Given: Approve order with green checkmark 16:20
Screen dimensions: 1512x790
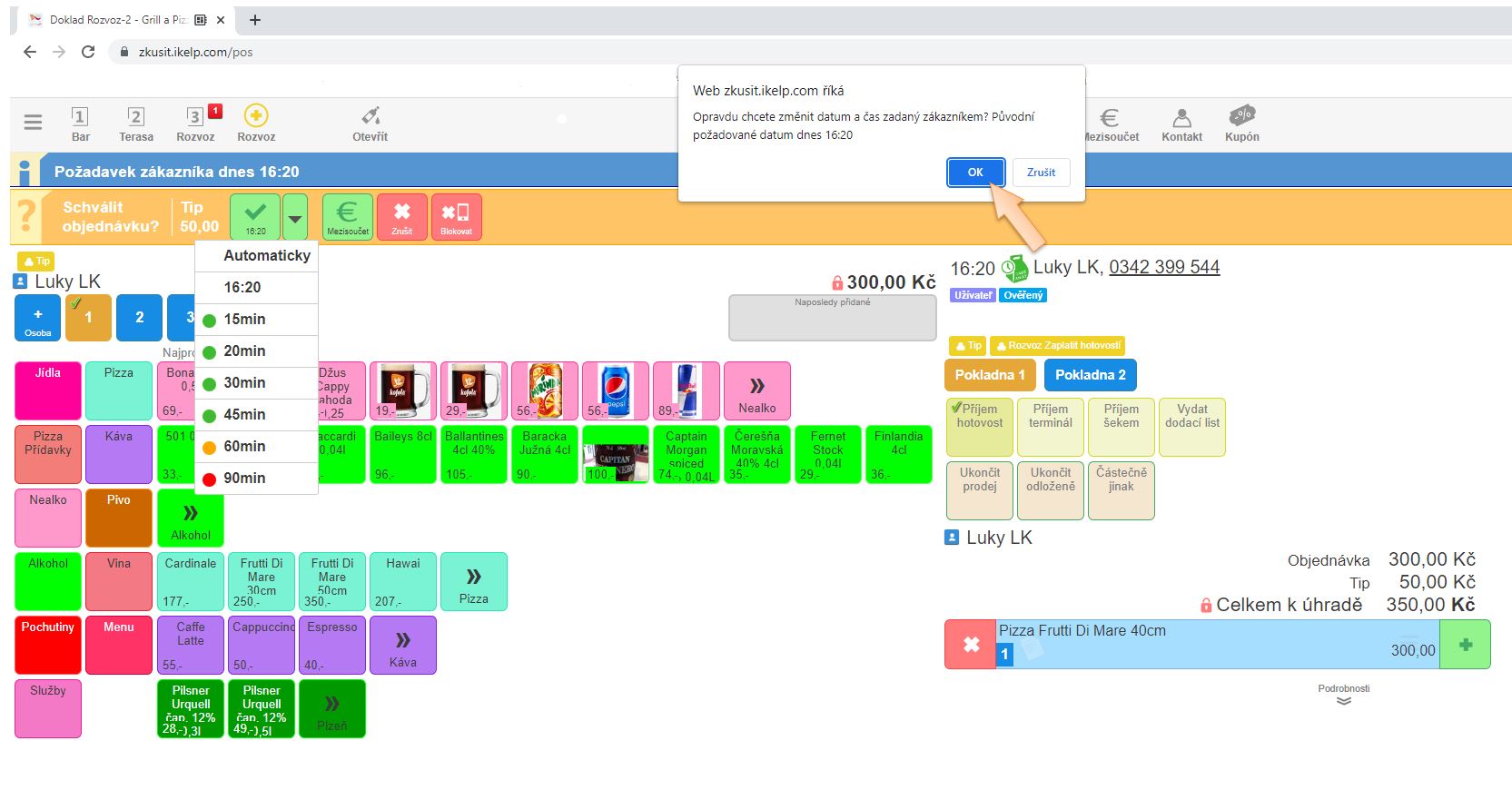Looking at the screenshot, I should pos(255,217).
